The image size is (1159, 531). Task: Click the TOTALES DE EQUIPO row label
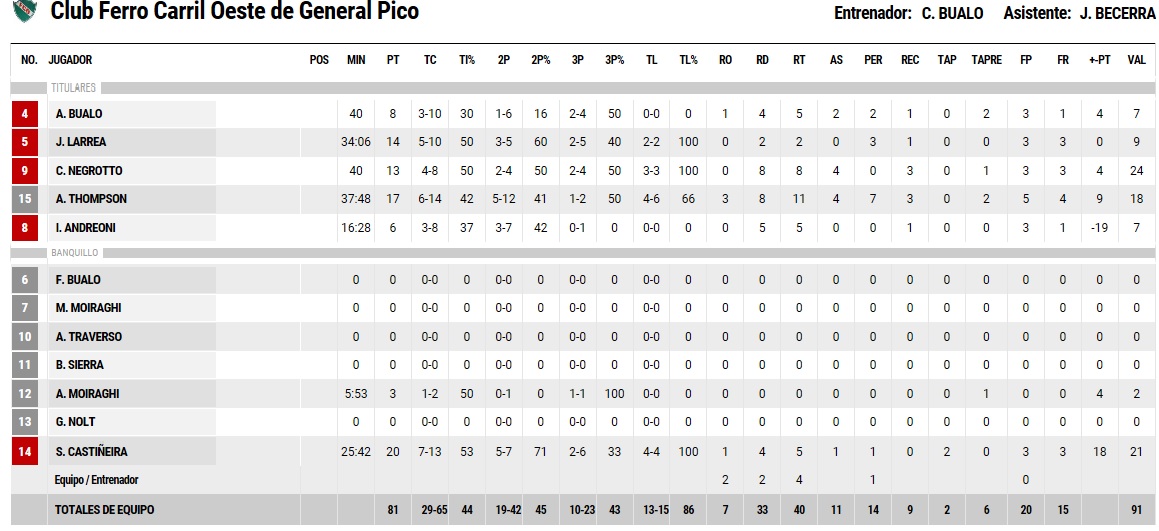[105, 510]
